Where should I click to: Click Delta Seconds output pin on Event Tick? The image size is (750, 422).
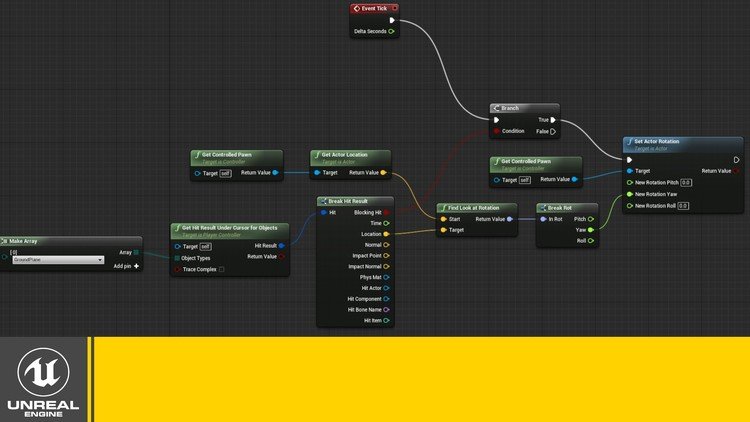(391, 32)
